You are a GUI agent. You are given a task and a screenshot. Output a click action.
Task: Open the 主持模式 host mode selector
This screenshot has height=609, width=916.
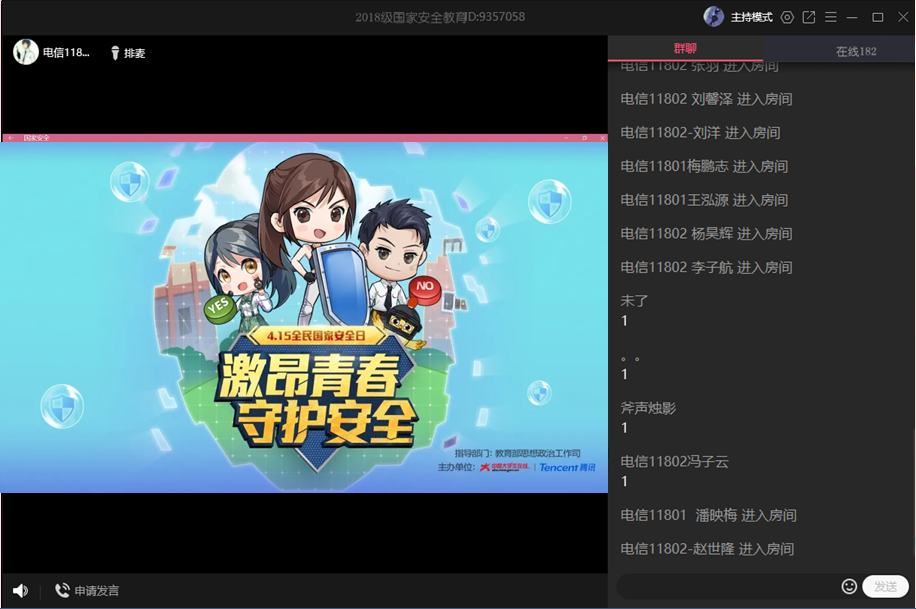pos(751,17)
